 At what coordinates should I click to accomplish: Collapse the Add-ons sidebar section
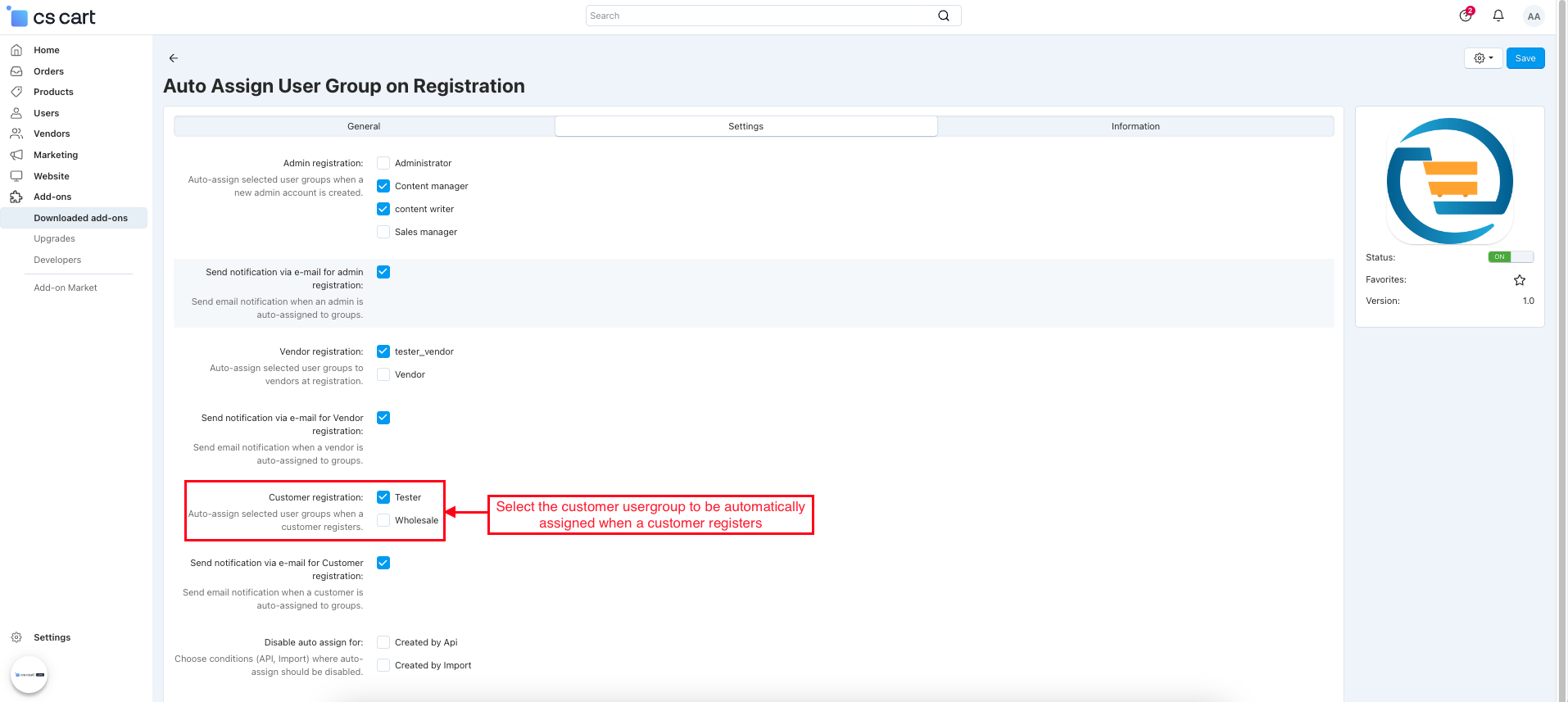pos(52,197)
